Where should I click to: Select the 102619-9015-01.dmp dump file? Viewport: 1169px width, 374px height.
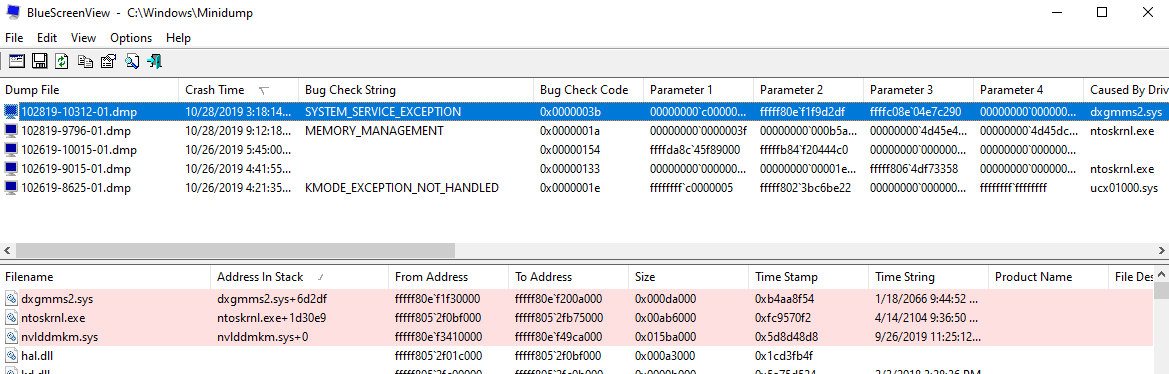coord(76,169)
